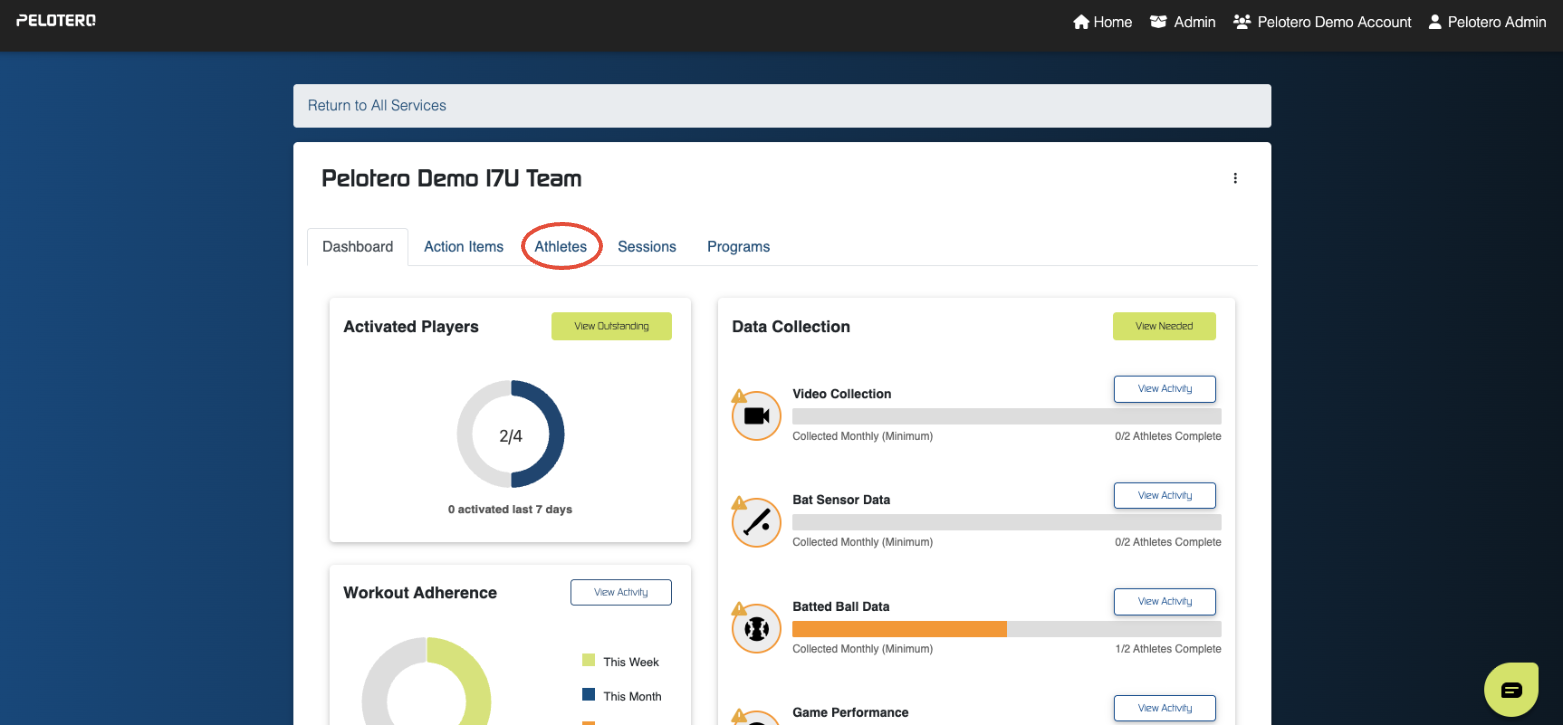Image resolution: width=1563 pixels, height=725 pixels.
Task: Open the Pelotero Admin user menu
Action: (1487, 22)
